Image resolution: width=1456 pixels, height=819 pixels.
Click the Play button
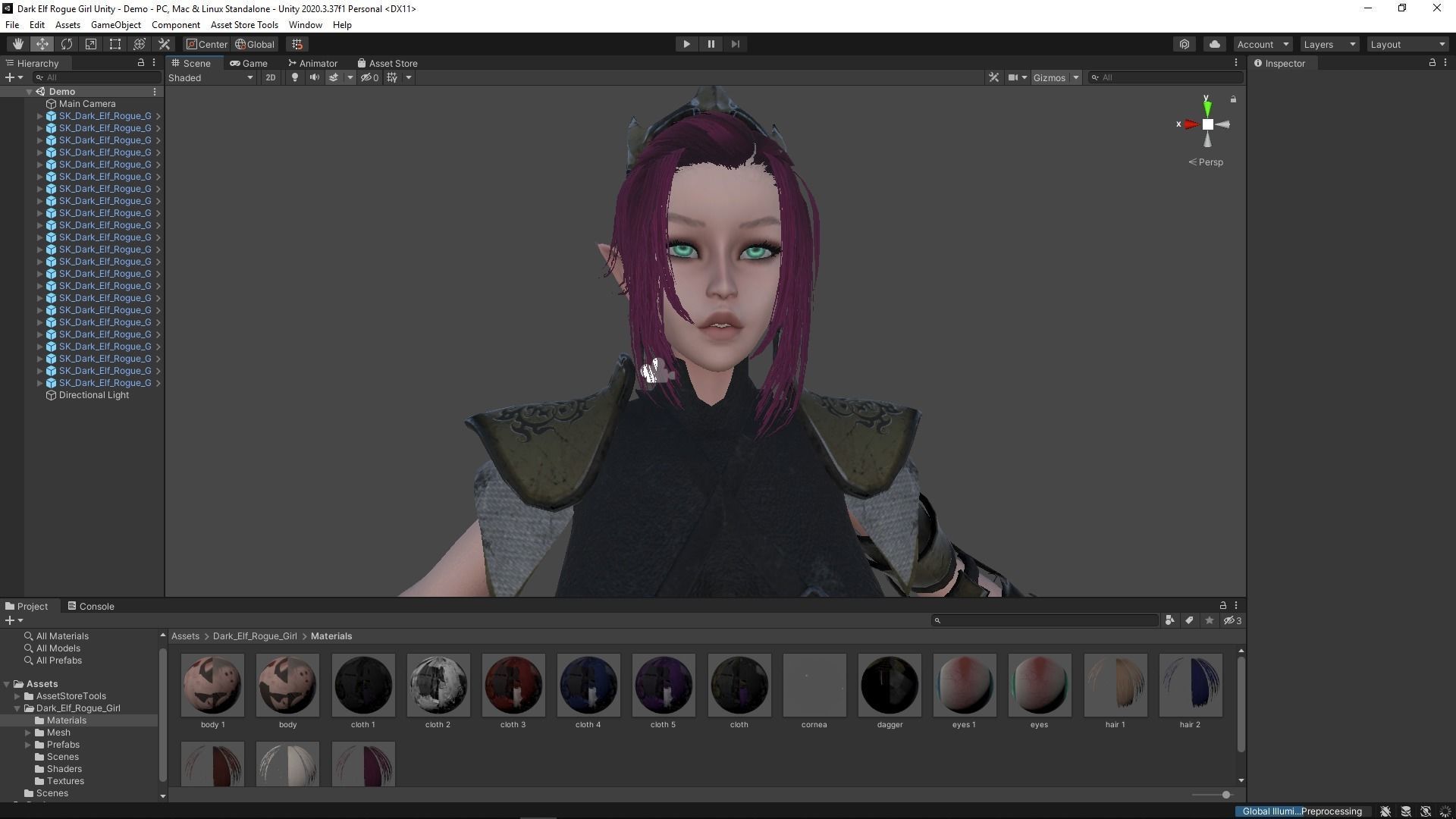point(686,44)
